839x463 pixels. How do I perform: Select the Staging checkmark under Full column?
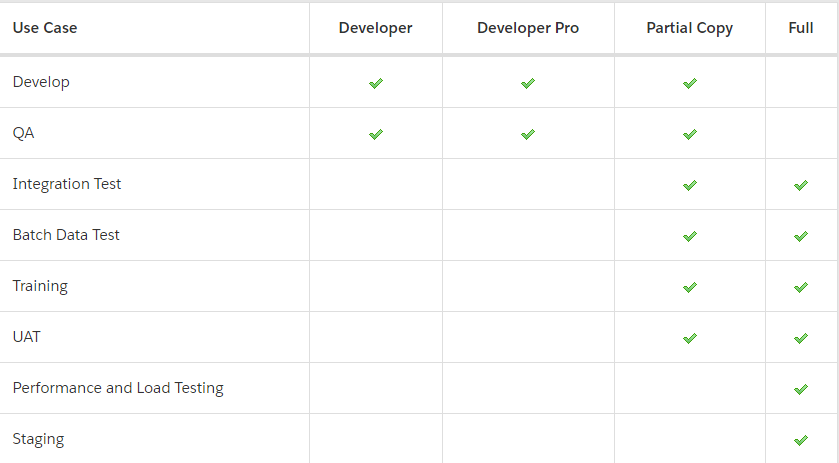click(x=800, y=441)
